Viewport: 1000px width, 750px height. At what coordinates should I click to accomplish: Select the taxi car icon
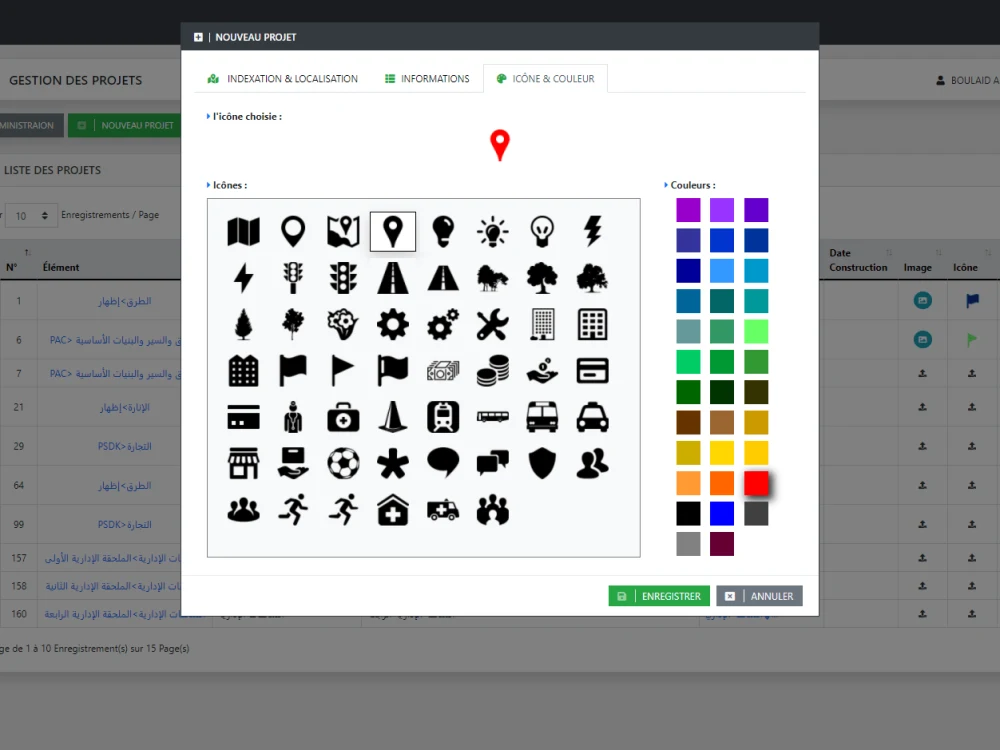coord(592,418)
